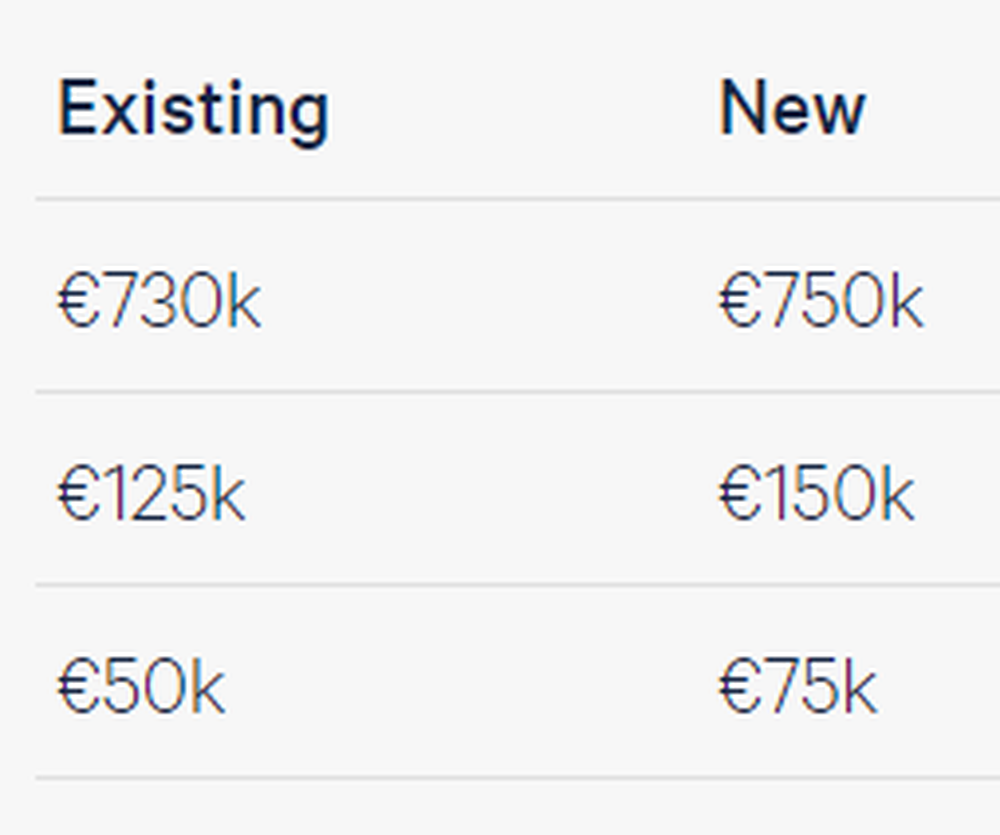
Task: Select the €50k existing value cell
Action: pos(141,686)
